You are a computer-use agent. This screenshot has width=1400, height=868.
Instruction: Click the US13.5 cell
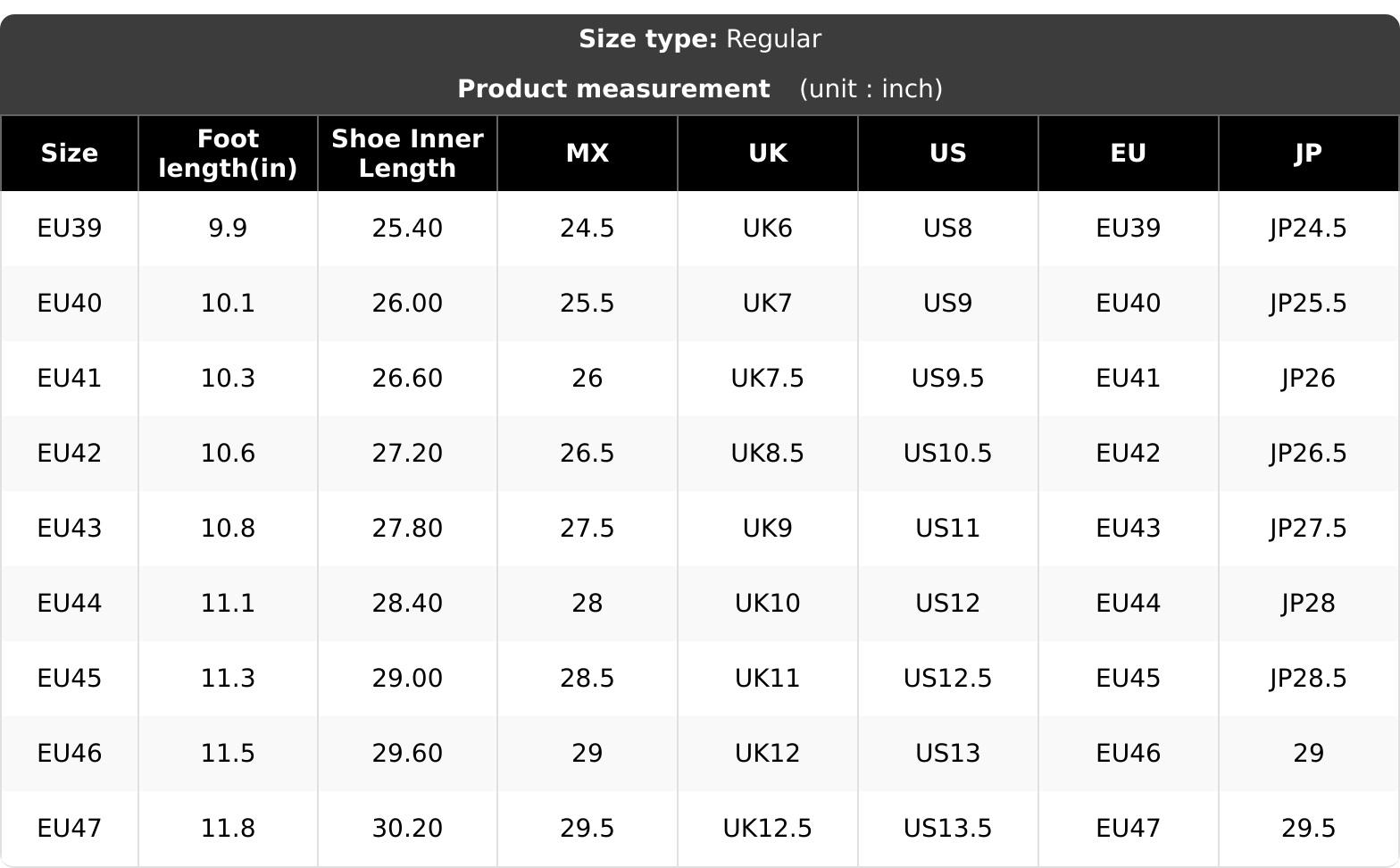[x=948, y=829]
